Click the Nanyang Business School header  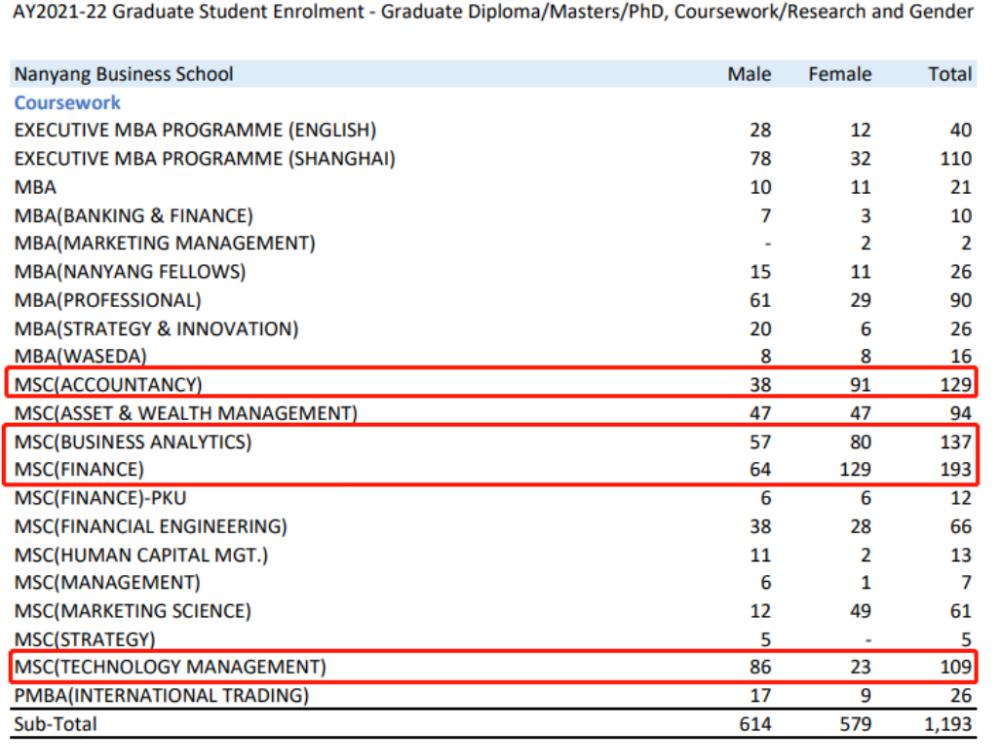pos(123,74)
